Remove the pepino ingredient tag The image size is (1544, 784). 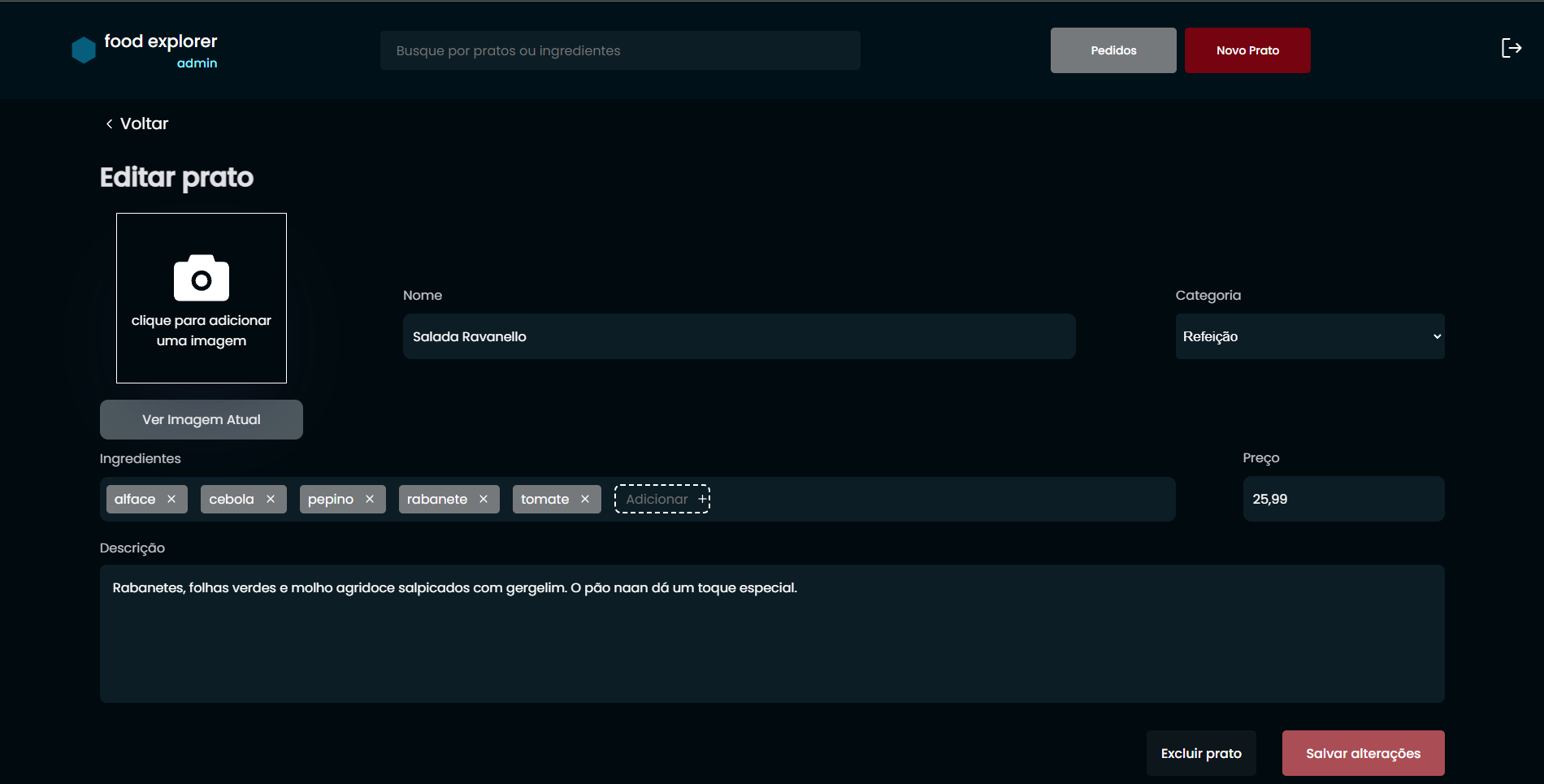pyautogui.click(x=370, y=499)
